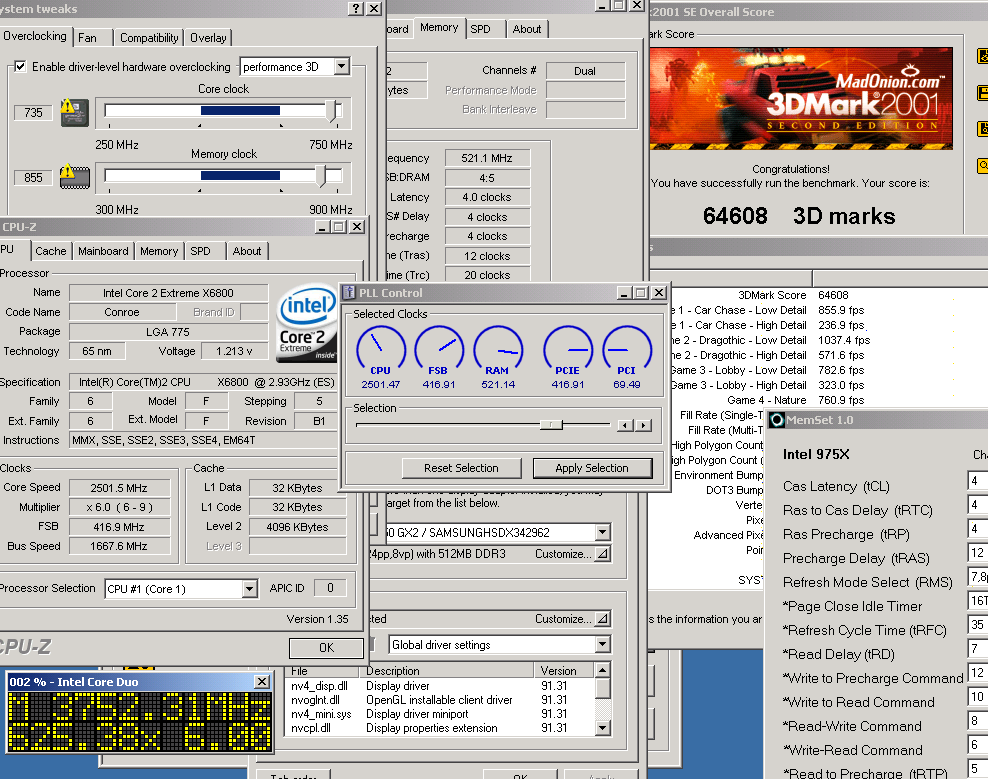
Task: Click the Car Chase Low Detail result 855.9 fps
Action: tap(841, 310)
